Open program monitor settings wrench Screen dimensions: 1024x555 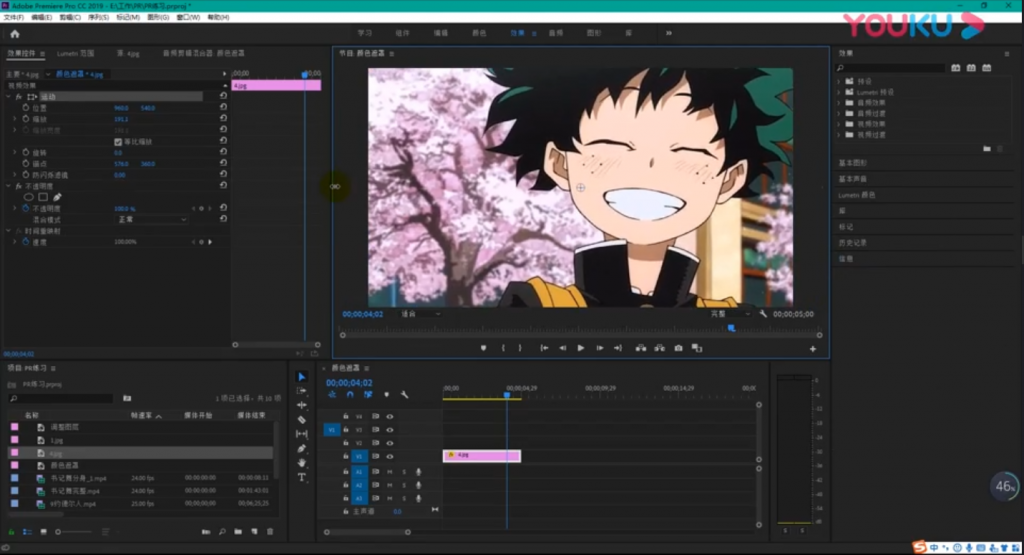[763, 314]
